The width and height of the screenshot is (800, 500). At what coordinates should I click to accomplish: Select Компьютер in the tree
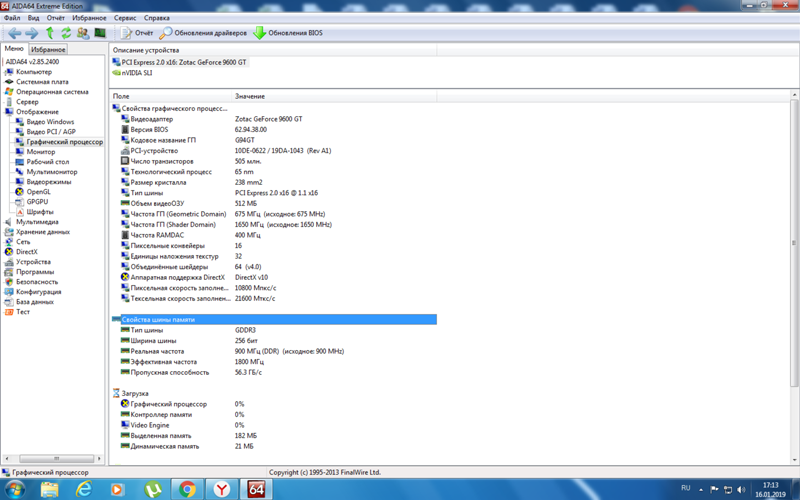[34, 72]
